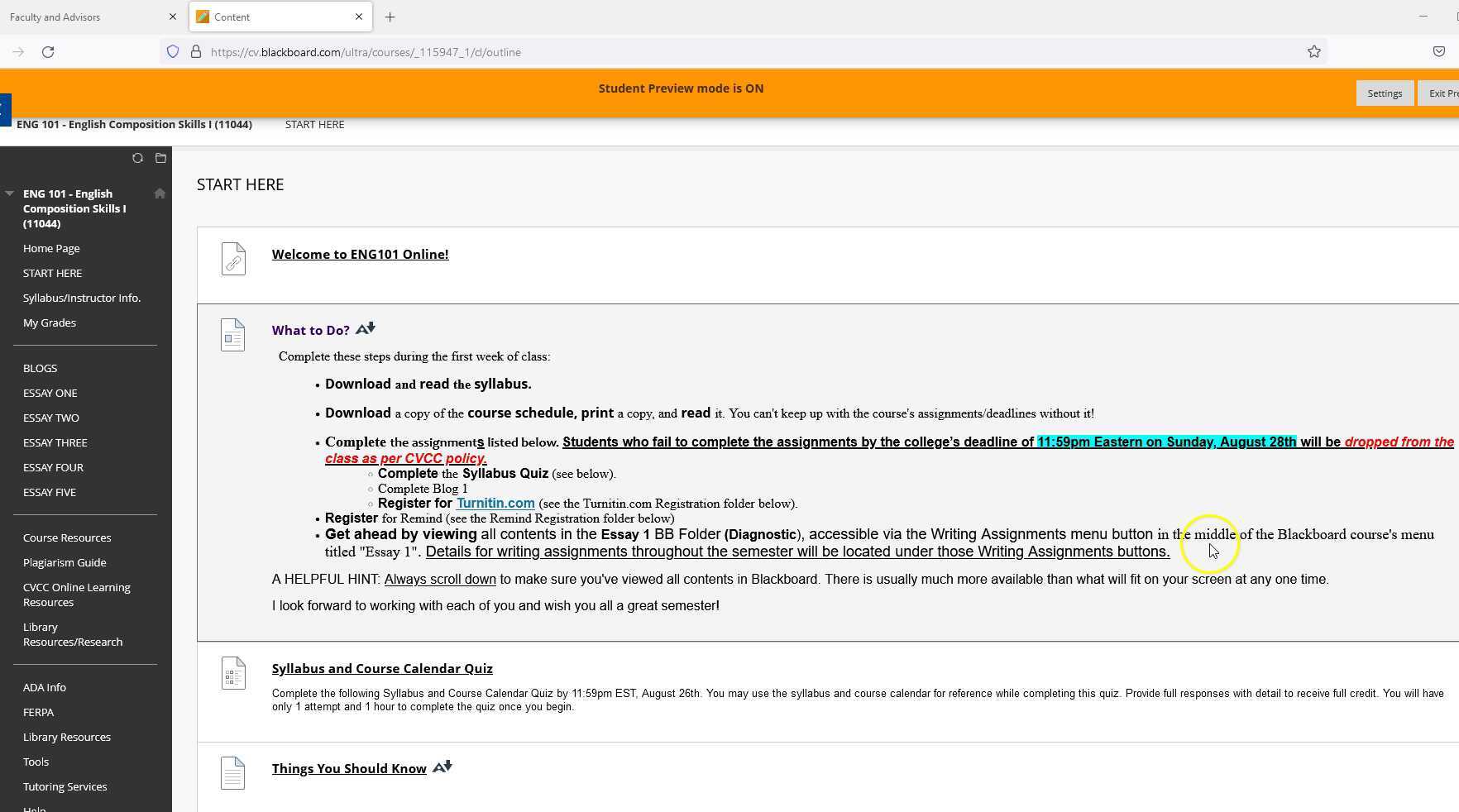Select ESSAY ONE in course menu

click(50, 393)
